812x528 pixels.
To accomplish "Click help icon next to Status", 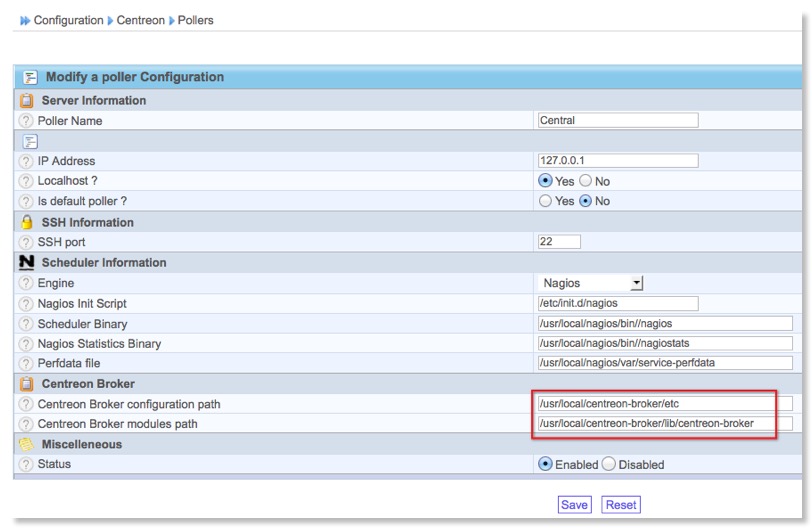I will point(26,465).
